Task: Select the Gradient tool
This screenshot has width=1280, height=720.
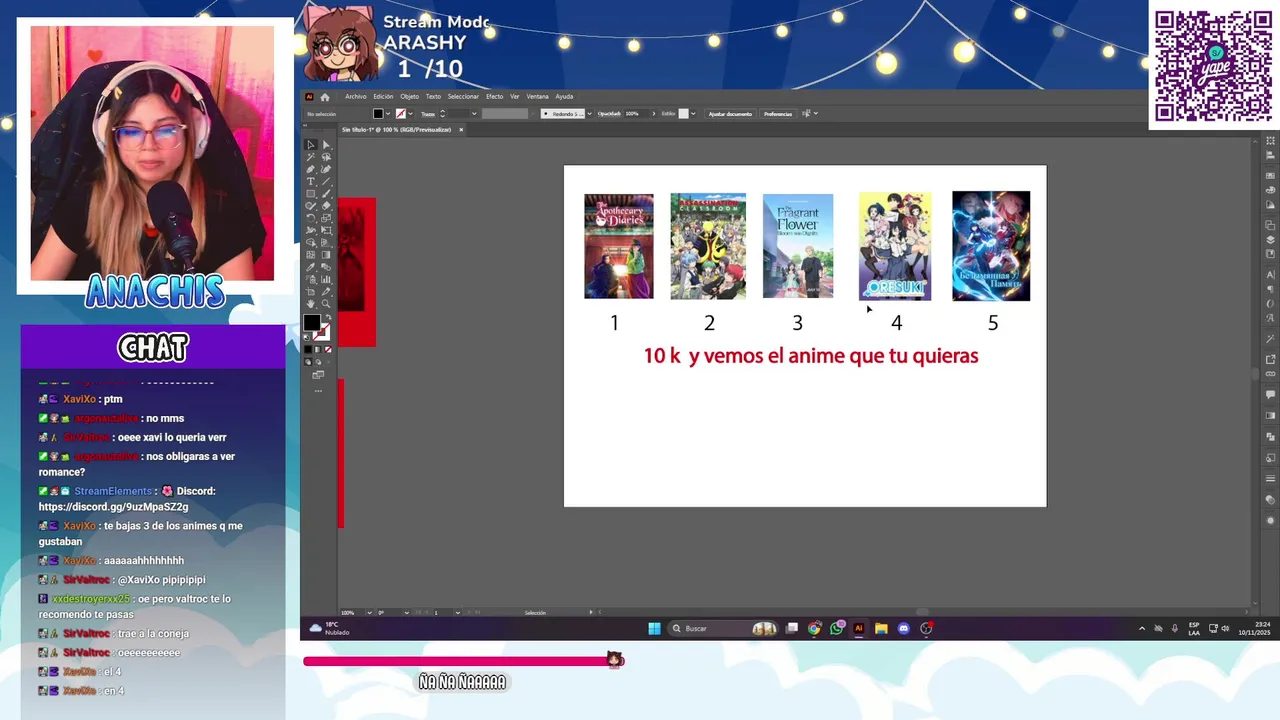Action: (x=326, y=254)
